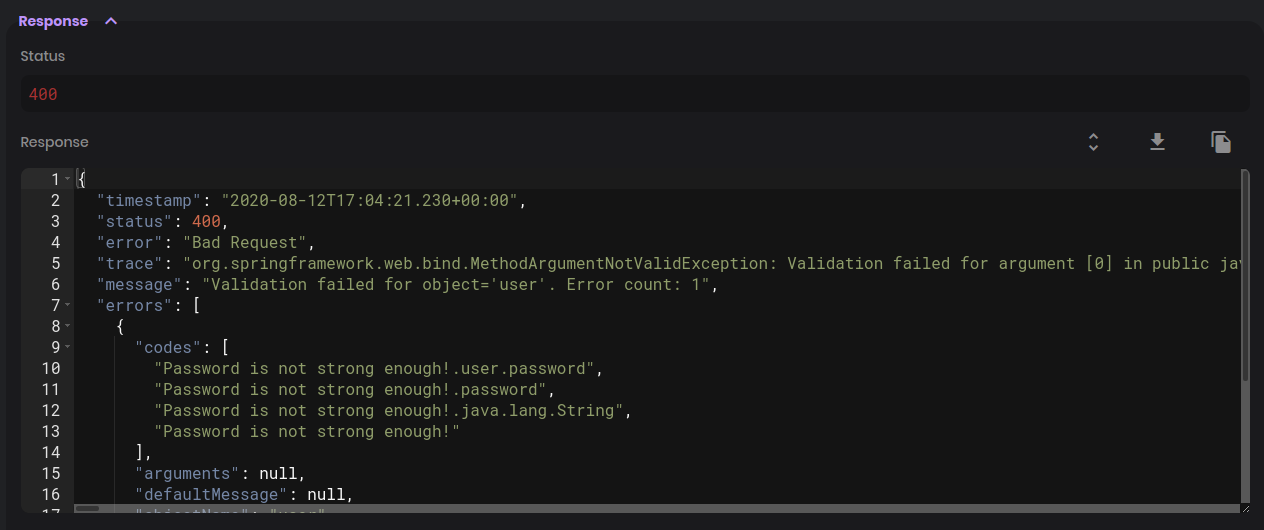Copy the response to clipboard
Viewport: 1264px width, 530px height.
point(1221,142)
